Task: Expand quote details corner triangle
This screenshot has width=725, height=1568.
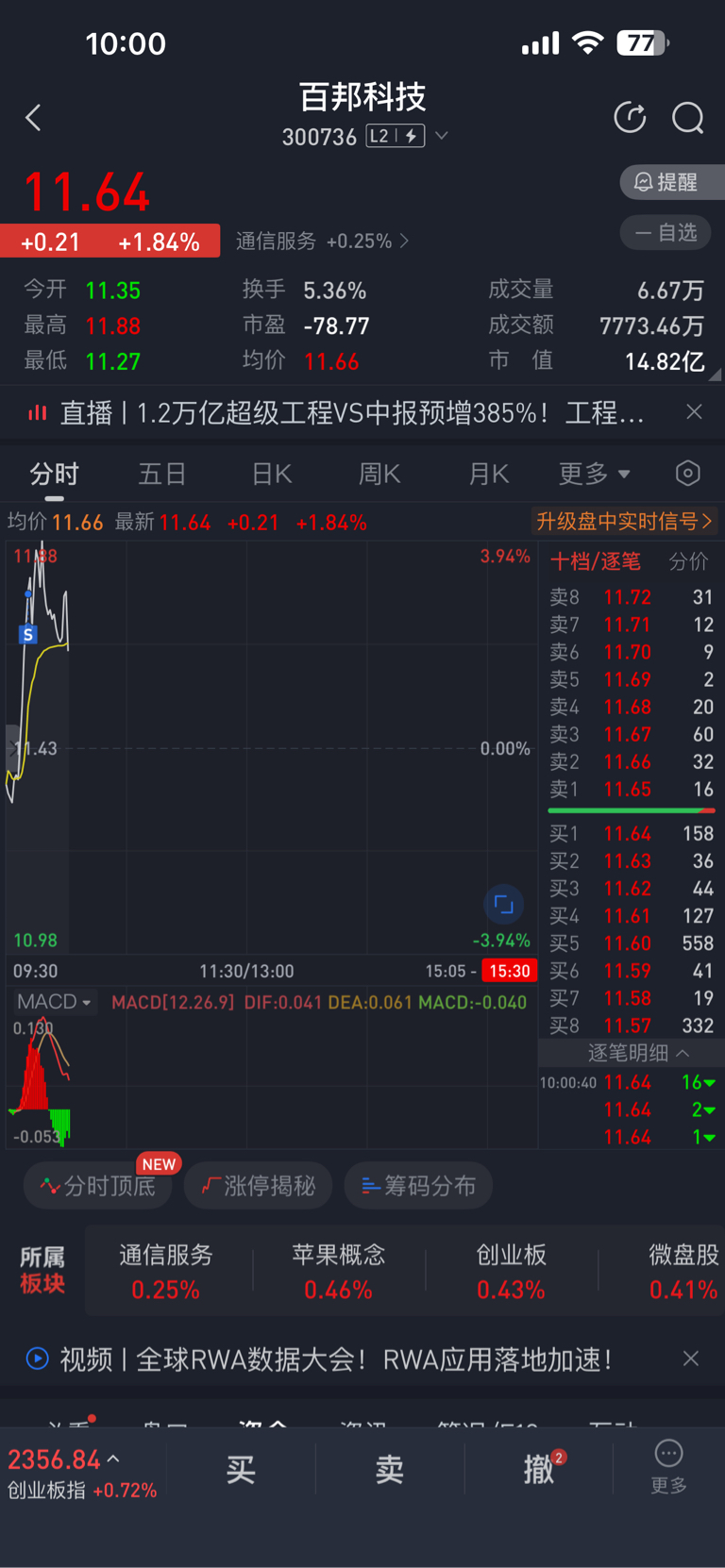Action: (716, 375)
